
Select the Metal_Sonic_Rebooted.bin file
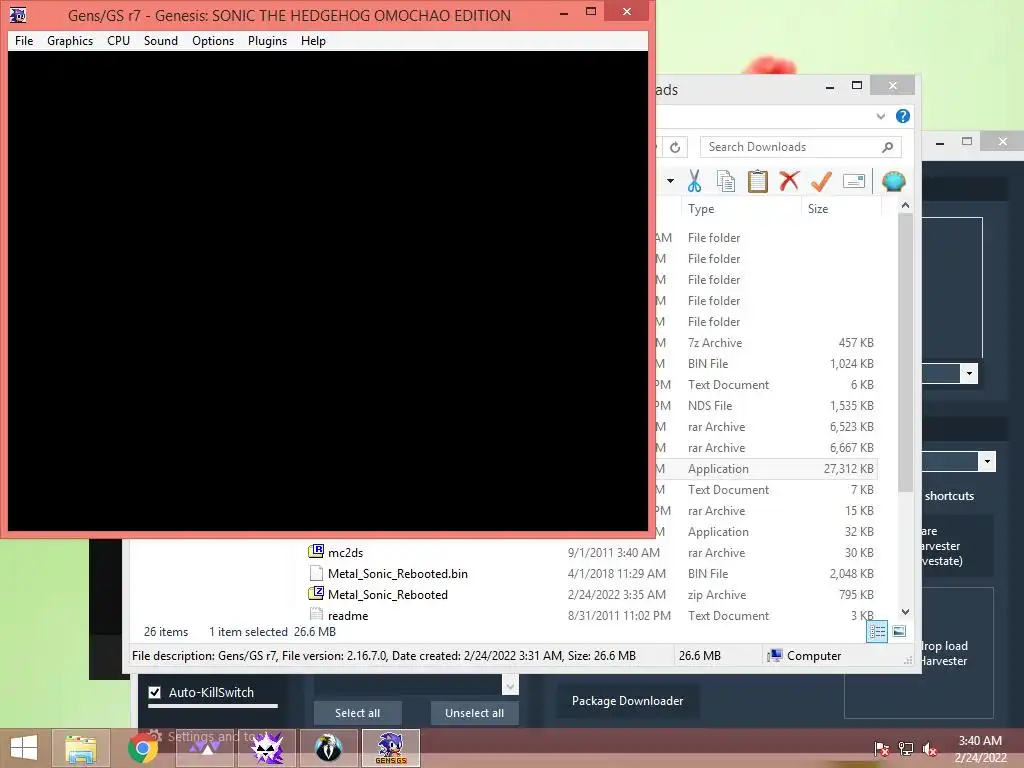pyautogui.click(x=397, y=573)
